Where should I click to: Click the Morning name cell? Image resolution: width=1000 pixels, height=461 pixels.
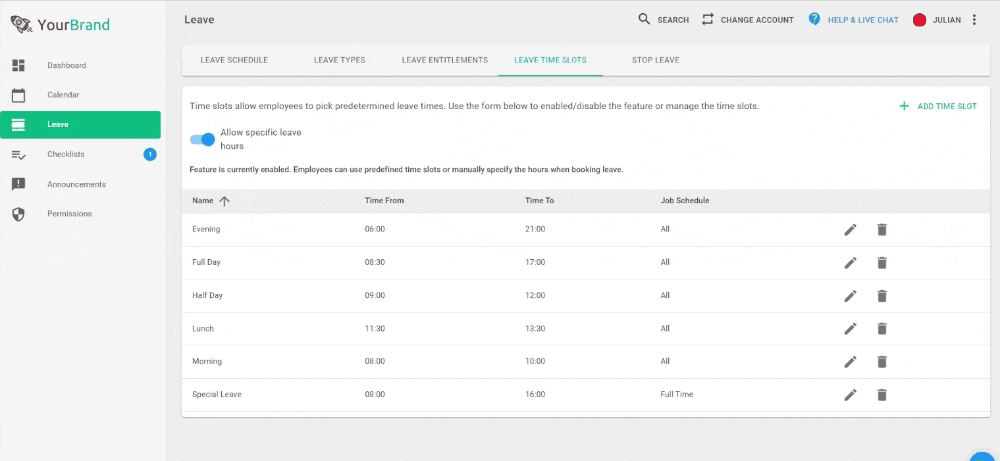click(207, 362)
